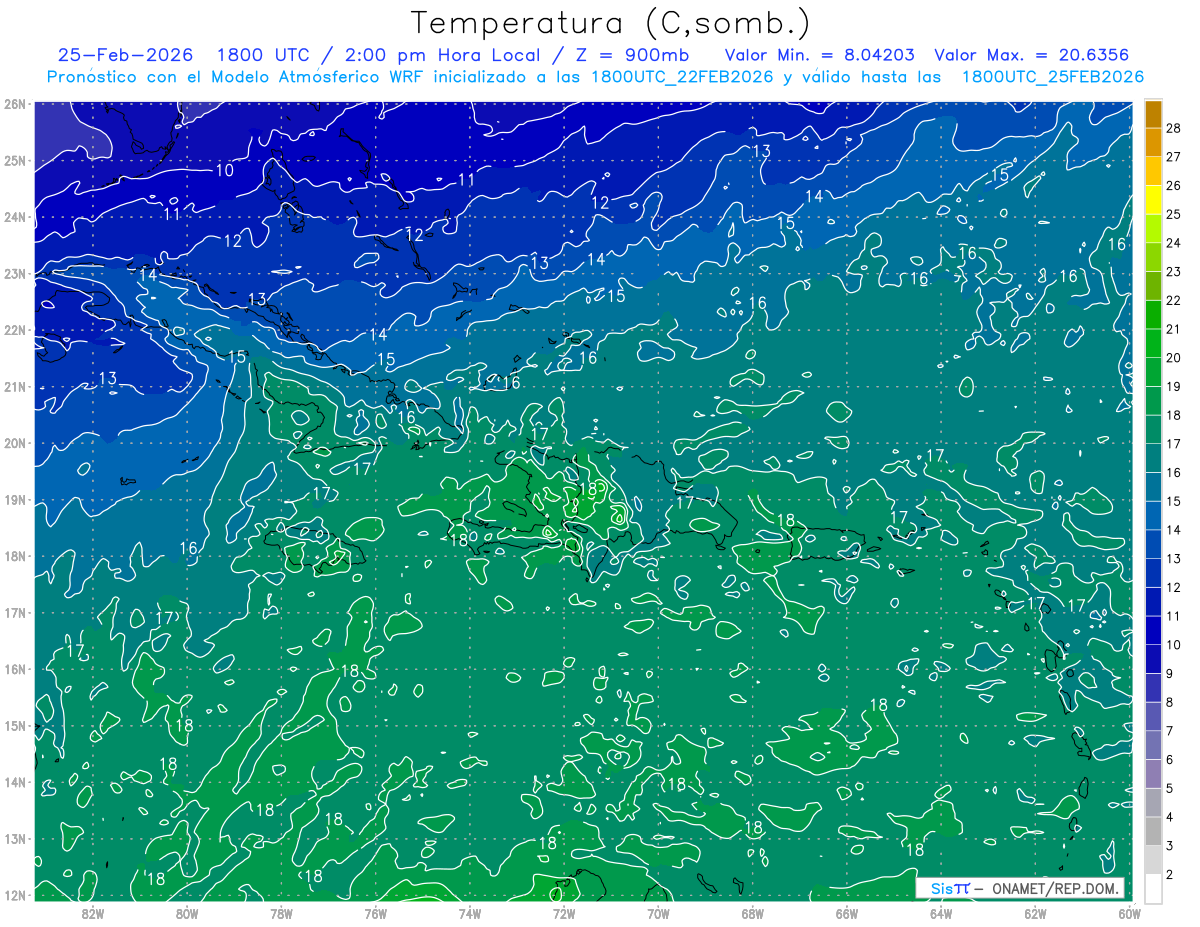The height and width of the screenshot is (927, 1200).
Task: Click the "20N" latitude axis label
Action: tap(14, 443)
